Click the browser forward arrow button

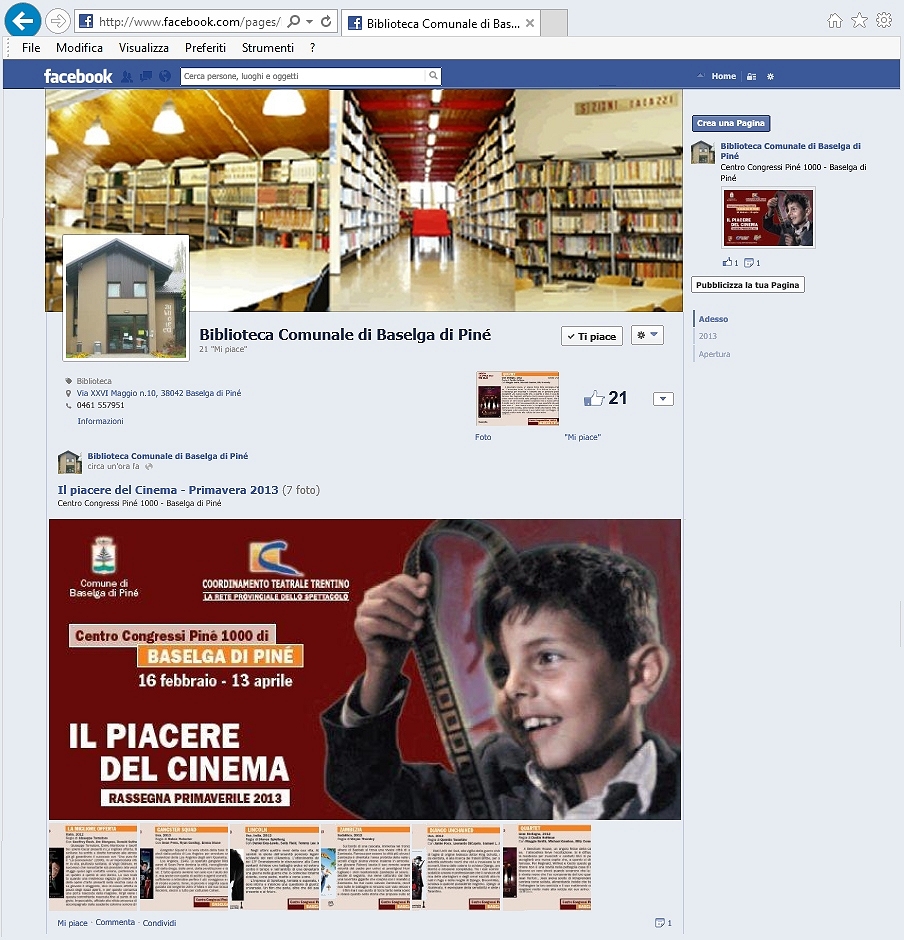pyautogui.click(x=58, y=22)
